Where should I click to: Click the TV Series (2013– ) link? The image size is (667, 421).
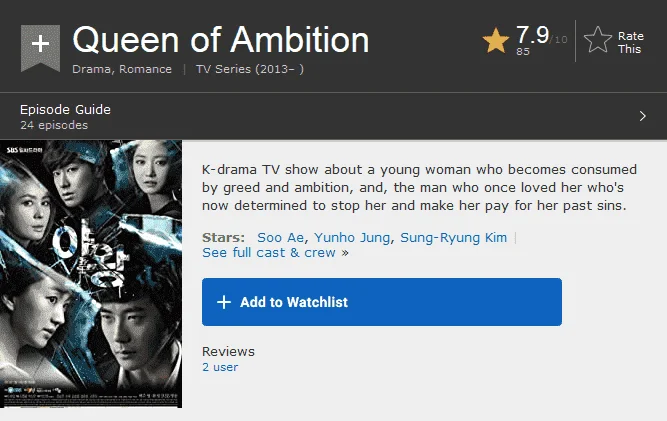[250, 69]
